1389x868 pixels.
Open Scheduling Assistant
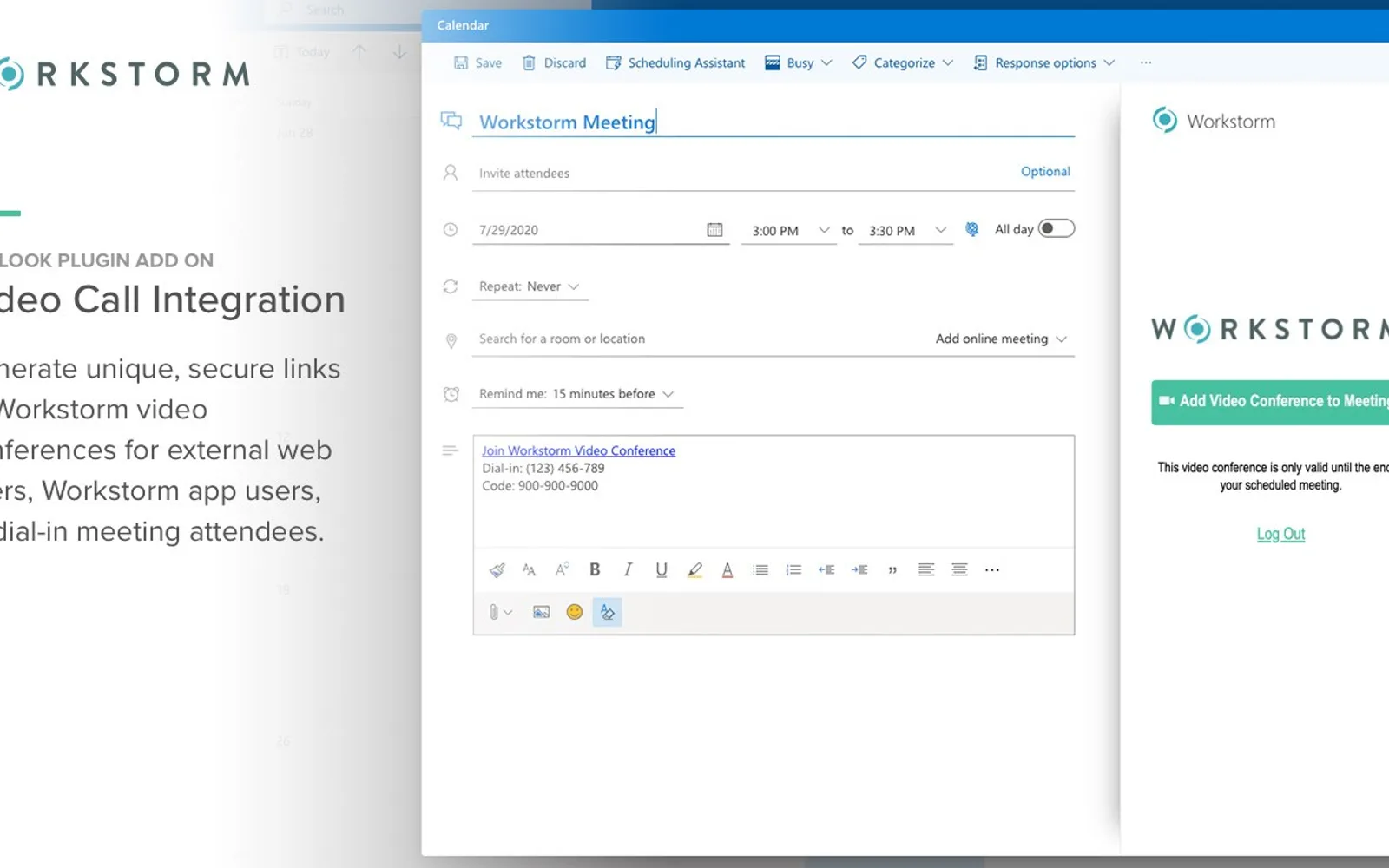click(675, 62)
